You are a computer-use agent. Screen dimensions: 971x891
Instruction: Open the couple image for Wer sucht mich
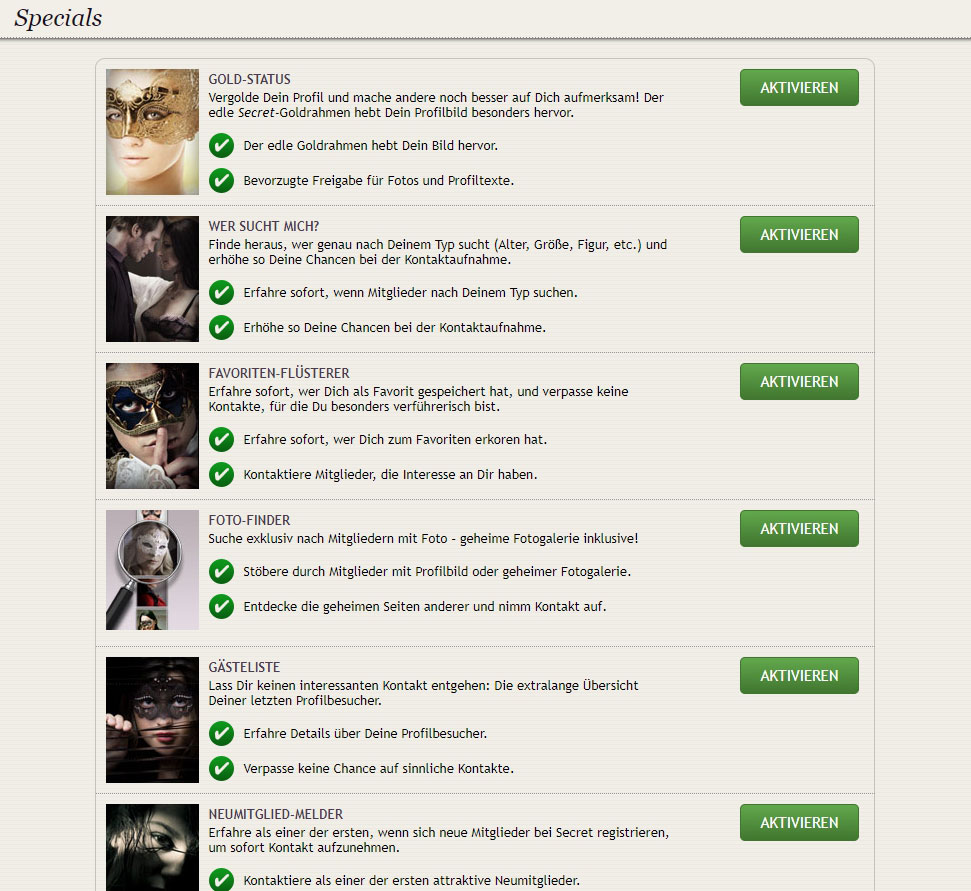tap(152, 279)
